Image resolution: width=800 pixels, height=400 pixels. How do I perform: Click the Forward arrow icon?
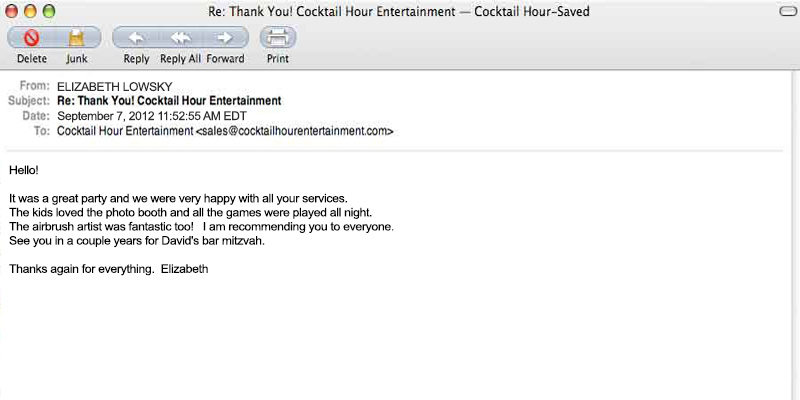point(225,38)
